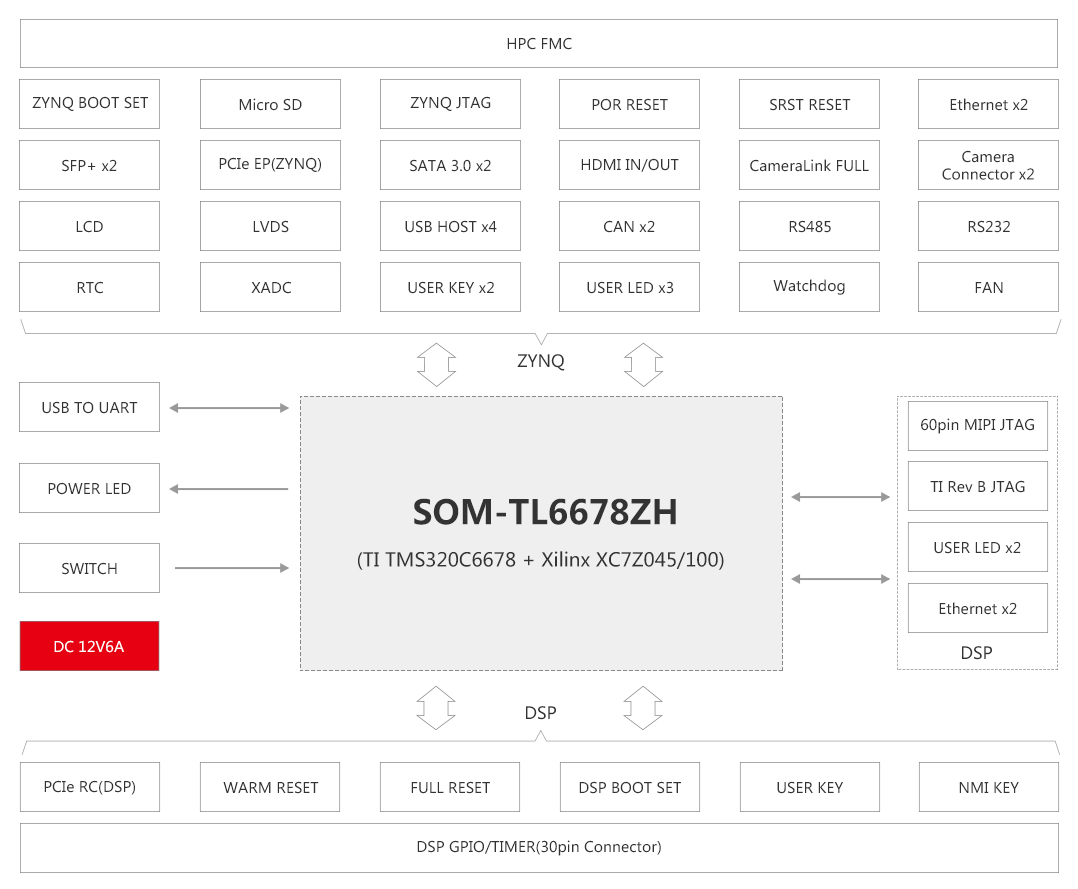
Task: Click the XADC block
Action: point(270,287)
